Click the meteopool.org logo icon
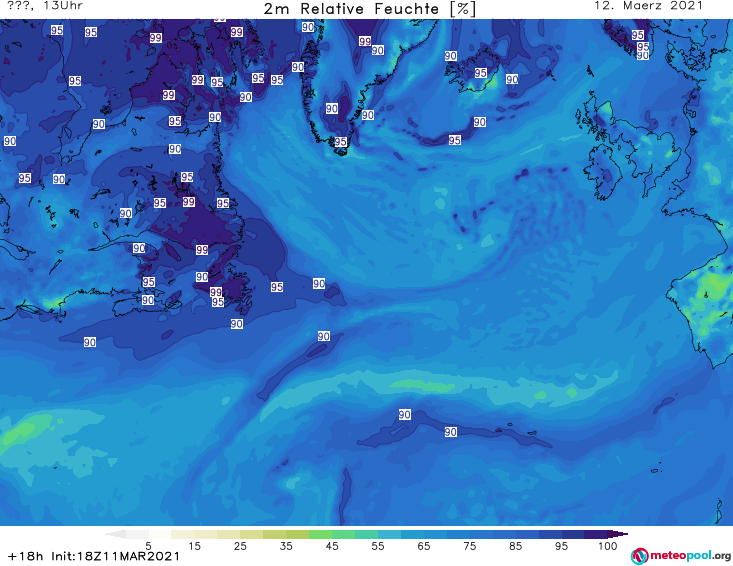Viewport: 733px width, 566px height. pos(639,556)
